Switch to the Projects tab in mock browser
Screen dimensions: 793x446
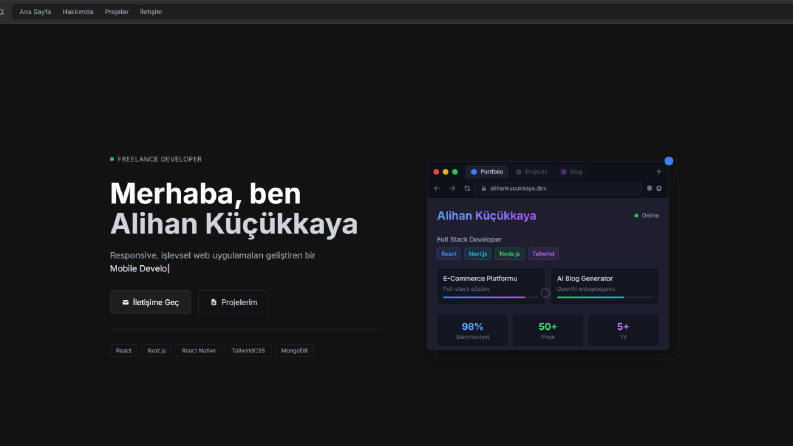[x=531, y=172]
